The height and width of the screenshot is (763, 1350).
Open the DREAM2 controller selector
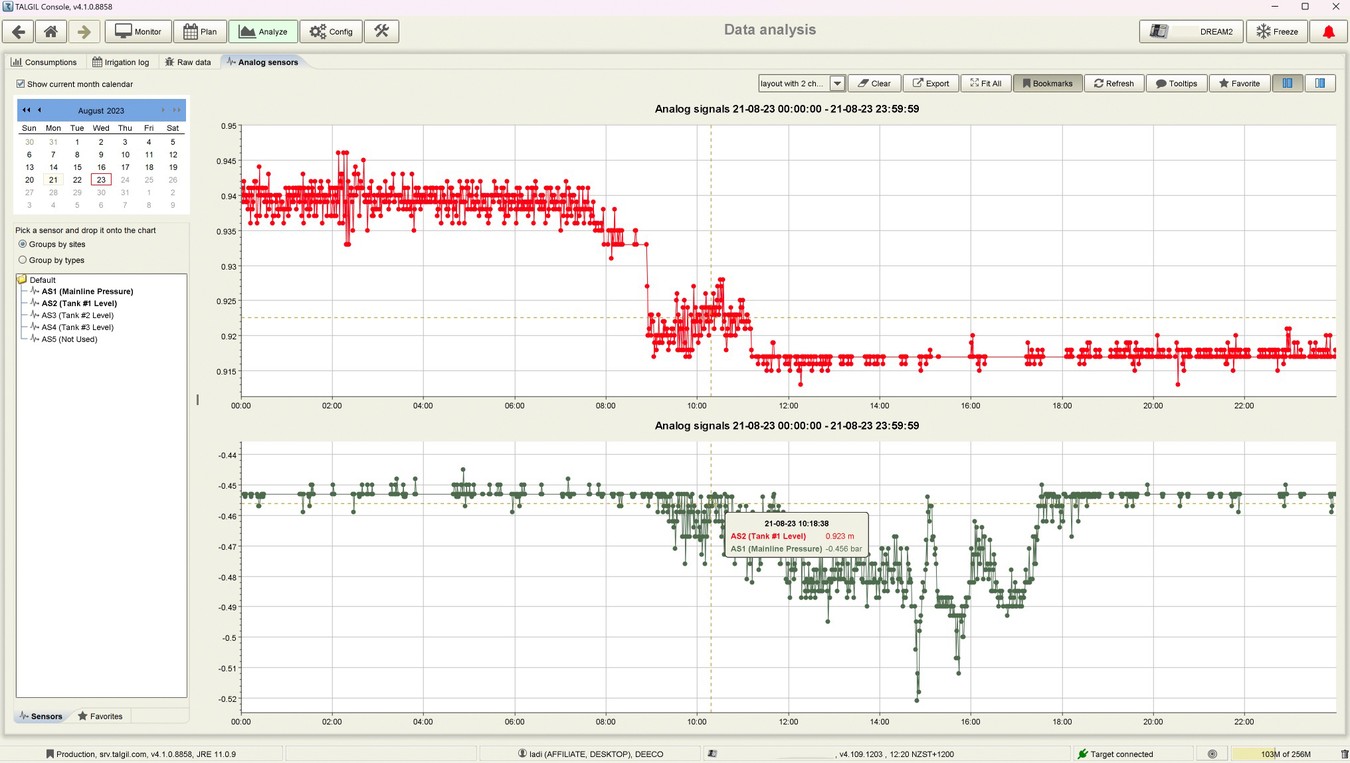[x=1191, y=31]
